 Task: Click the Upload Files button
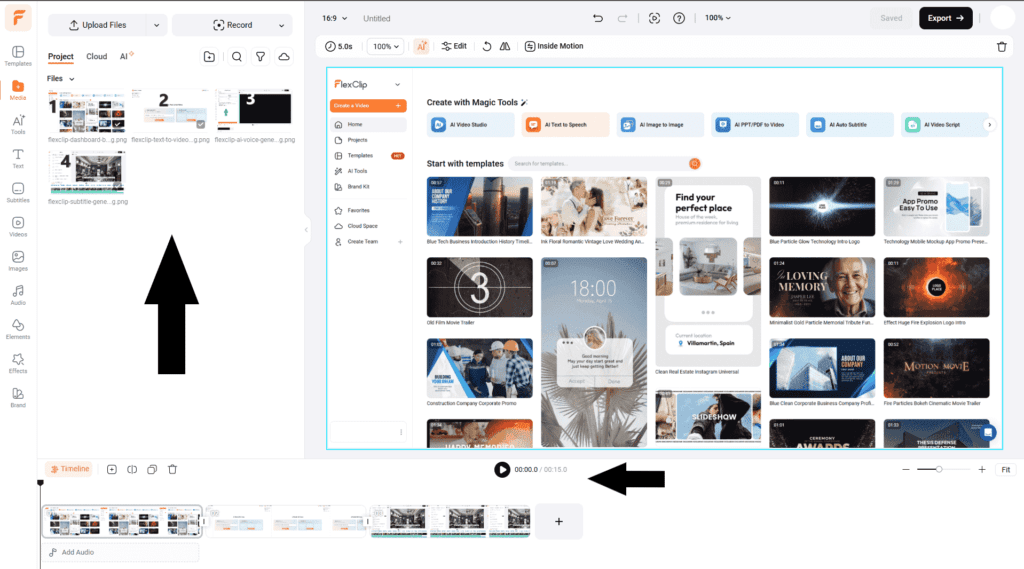tap(98, 25)
